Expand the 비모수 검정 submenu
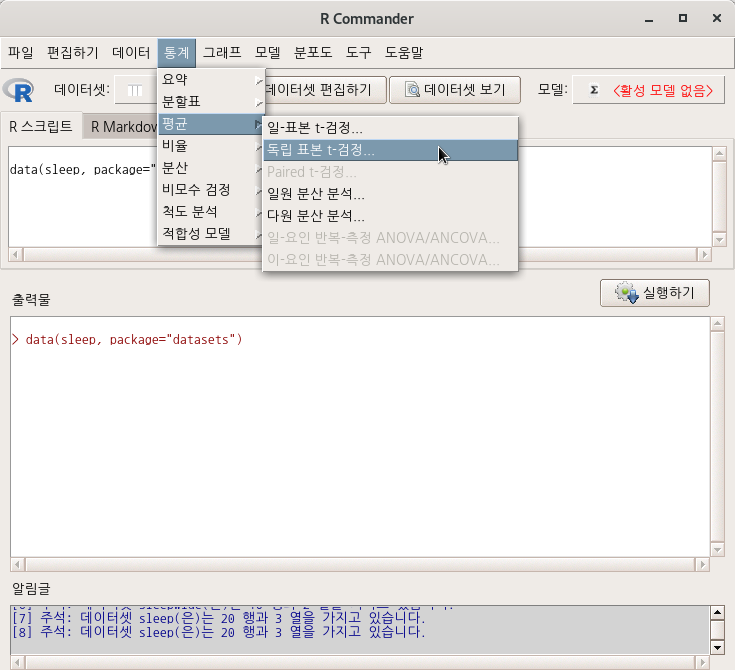735x670 pixels. (x=211, y=190)
